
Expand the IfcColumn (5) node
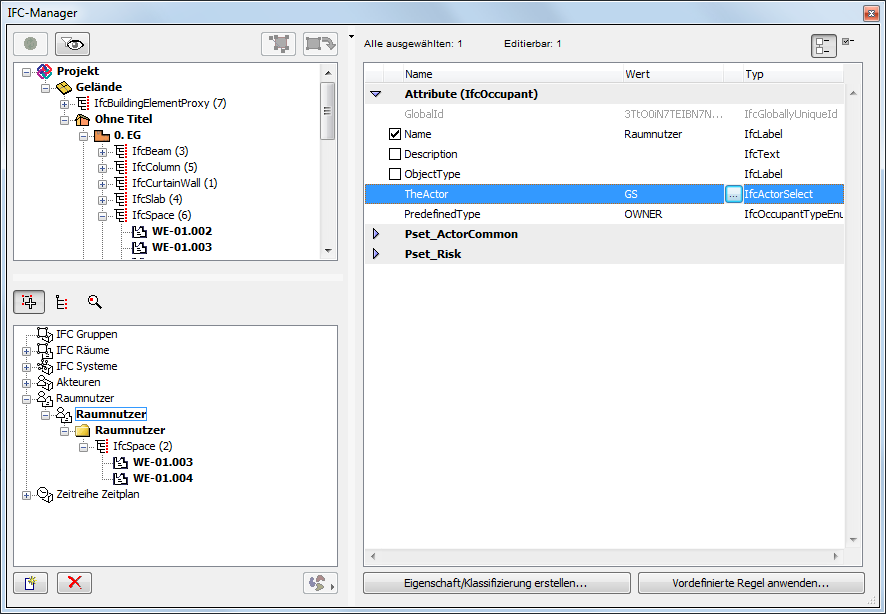click(102, 168)
